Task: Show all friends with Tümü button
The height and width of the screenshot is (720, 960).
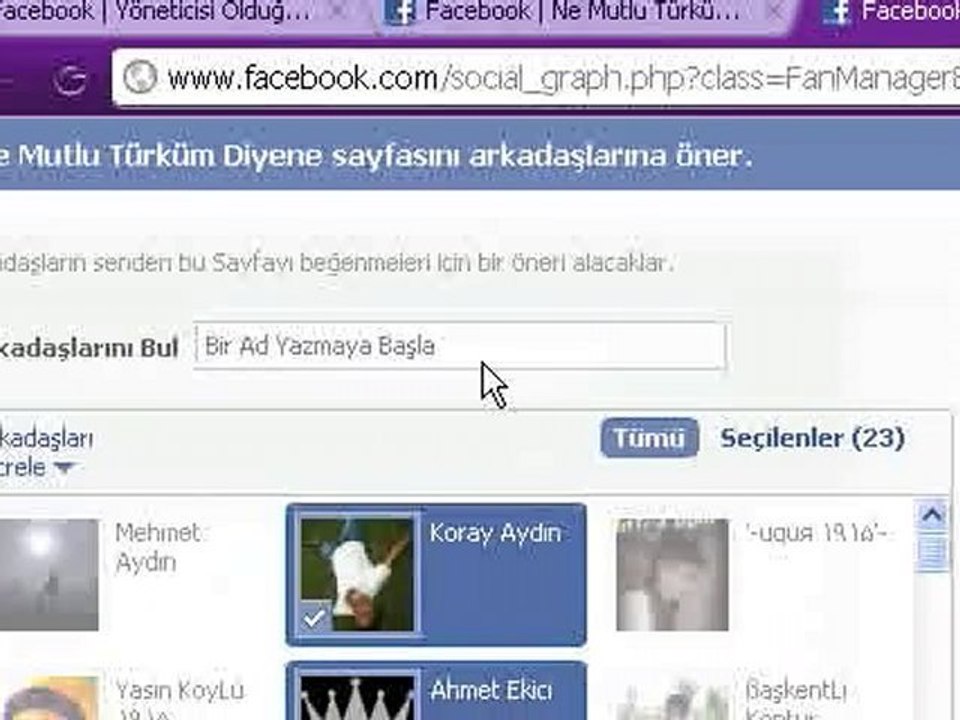Action: [650, 438]
